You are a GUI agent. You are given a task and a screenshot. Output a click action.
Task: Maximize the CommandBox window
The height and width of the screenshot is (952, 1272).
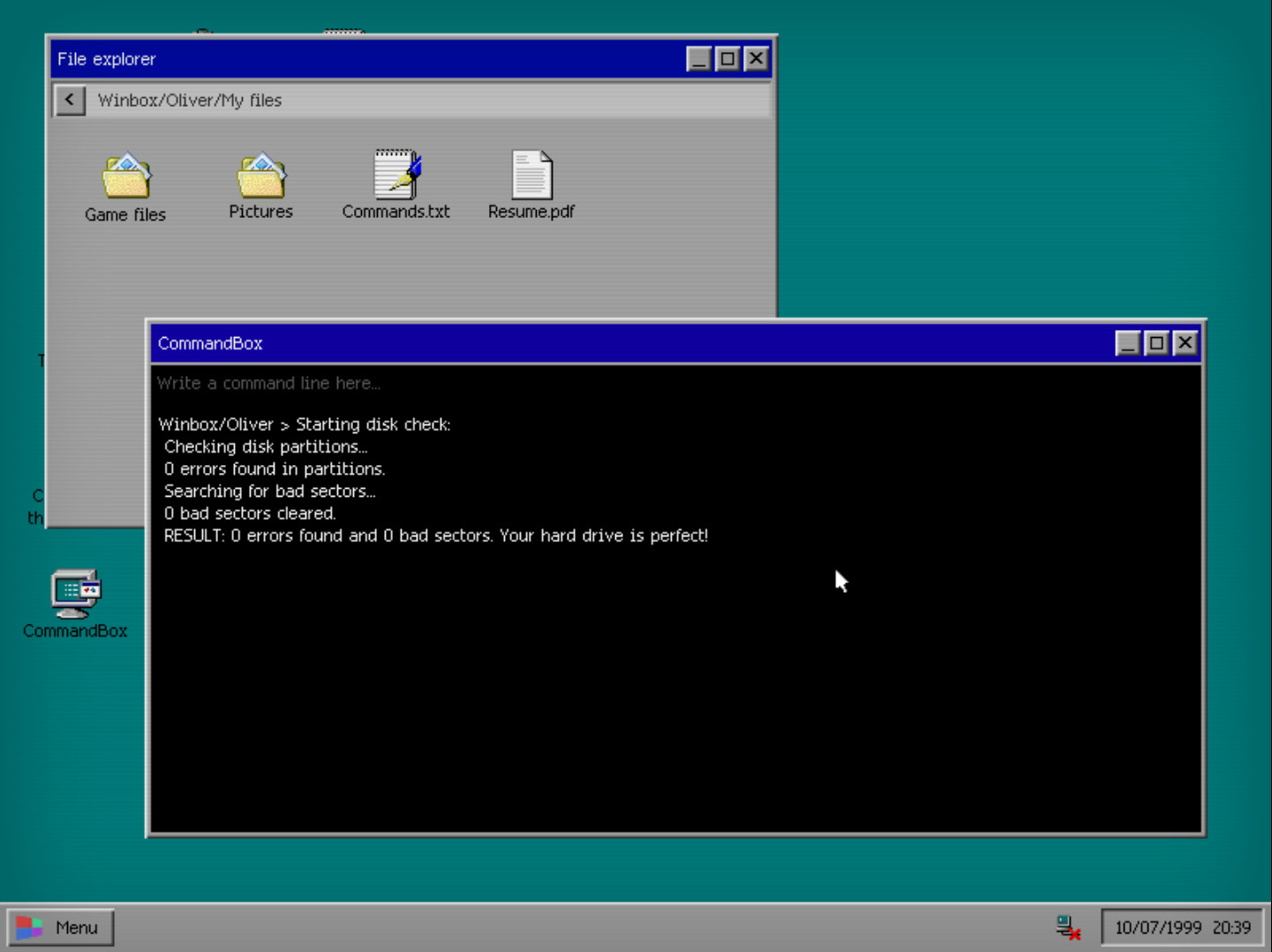pyautogui.click(x=1156, y=342)
